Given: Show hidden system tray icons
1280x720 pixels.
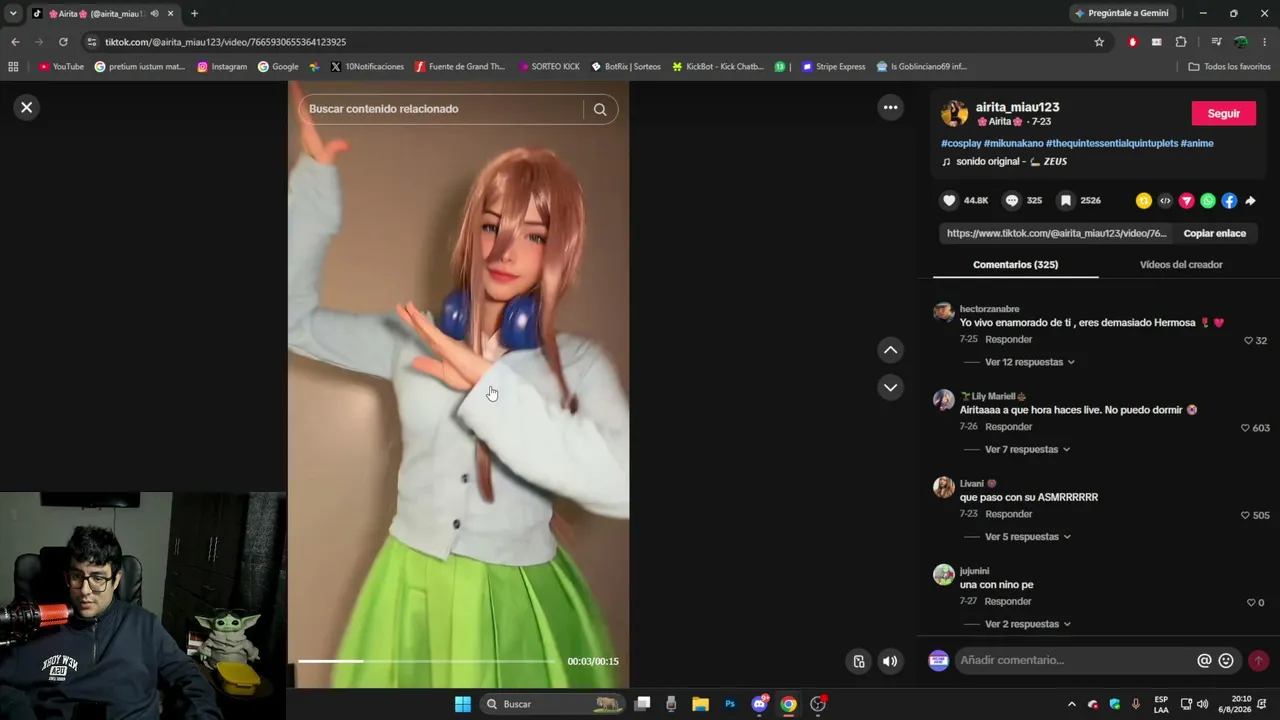Looking at the screenshot, I should [x=1072, y=704].
